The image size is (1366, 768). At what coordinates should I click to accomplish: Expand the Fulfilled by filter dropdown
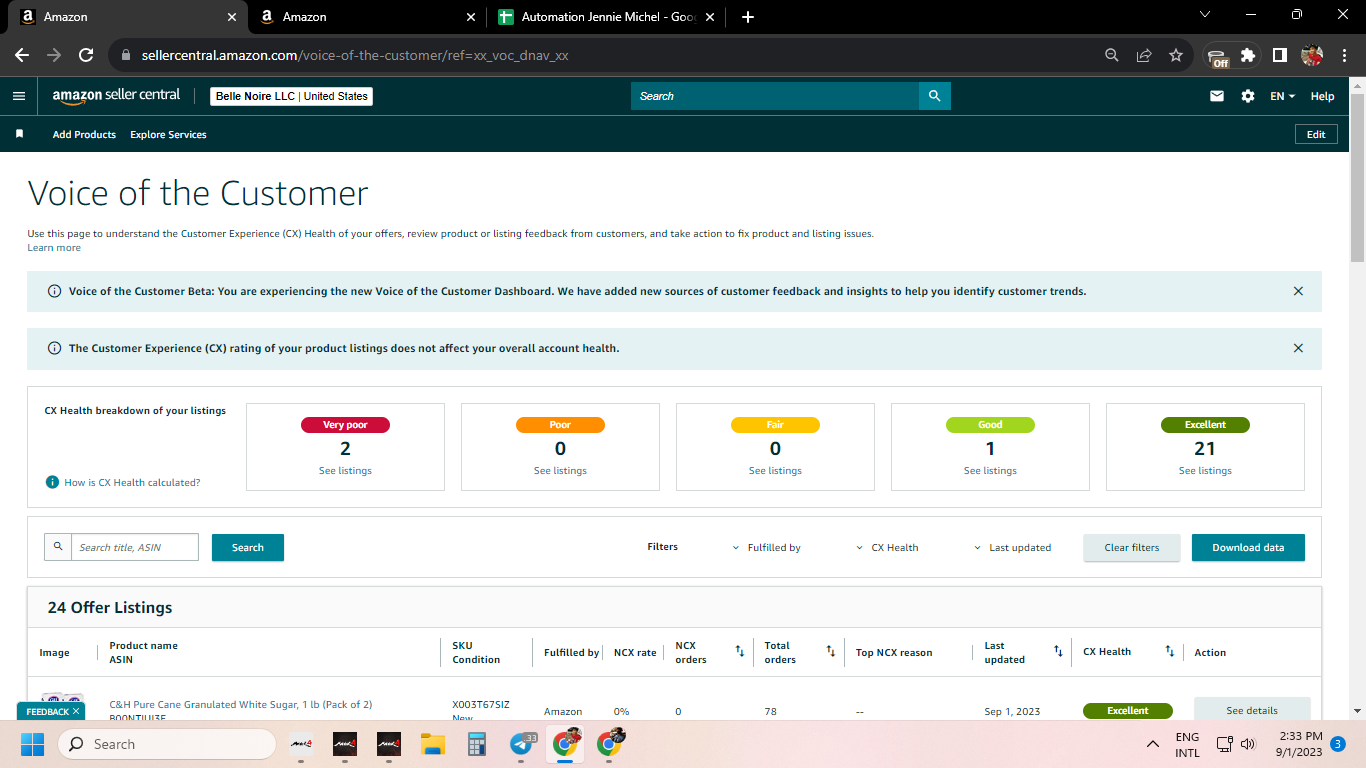pyautogui.click(x=767, y=548)
